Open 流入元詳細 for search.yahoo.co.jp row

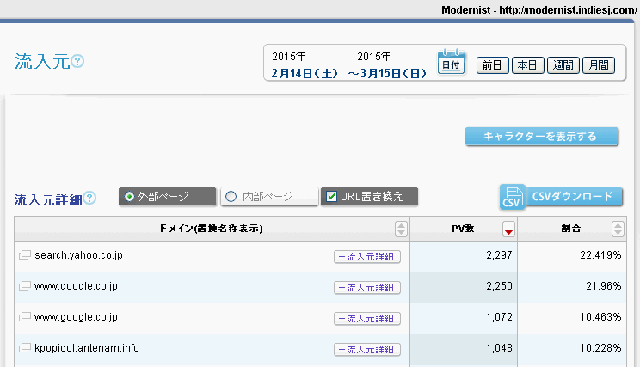click(367, 257)
